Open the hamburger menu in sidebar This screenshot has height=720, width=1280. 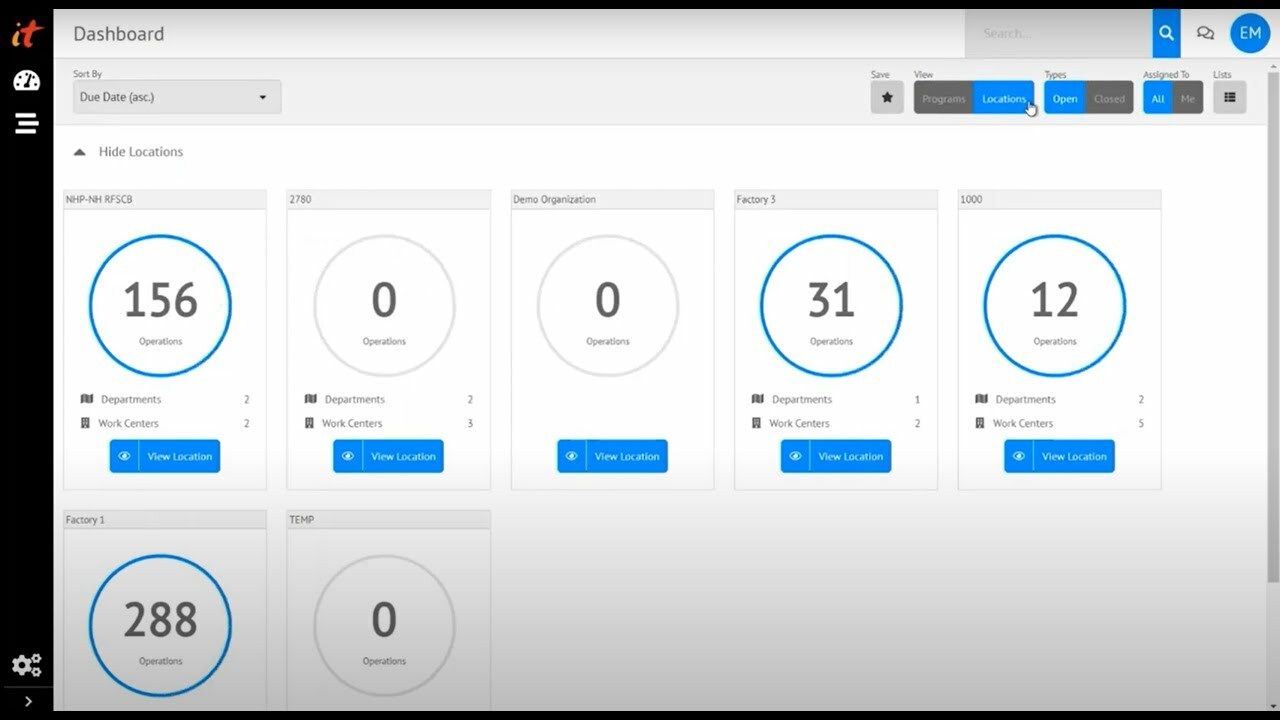coord(26,123)
